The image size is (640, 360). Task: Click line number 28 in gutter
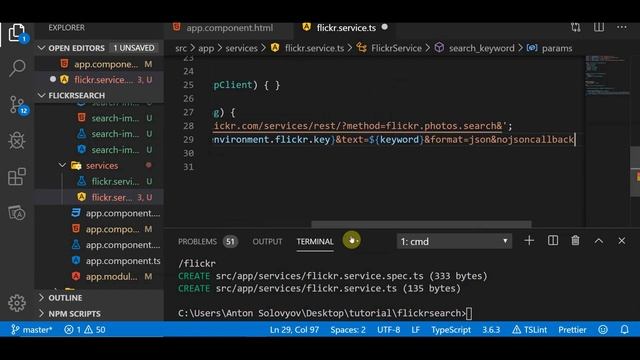pos(188,126)
